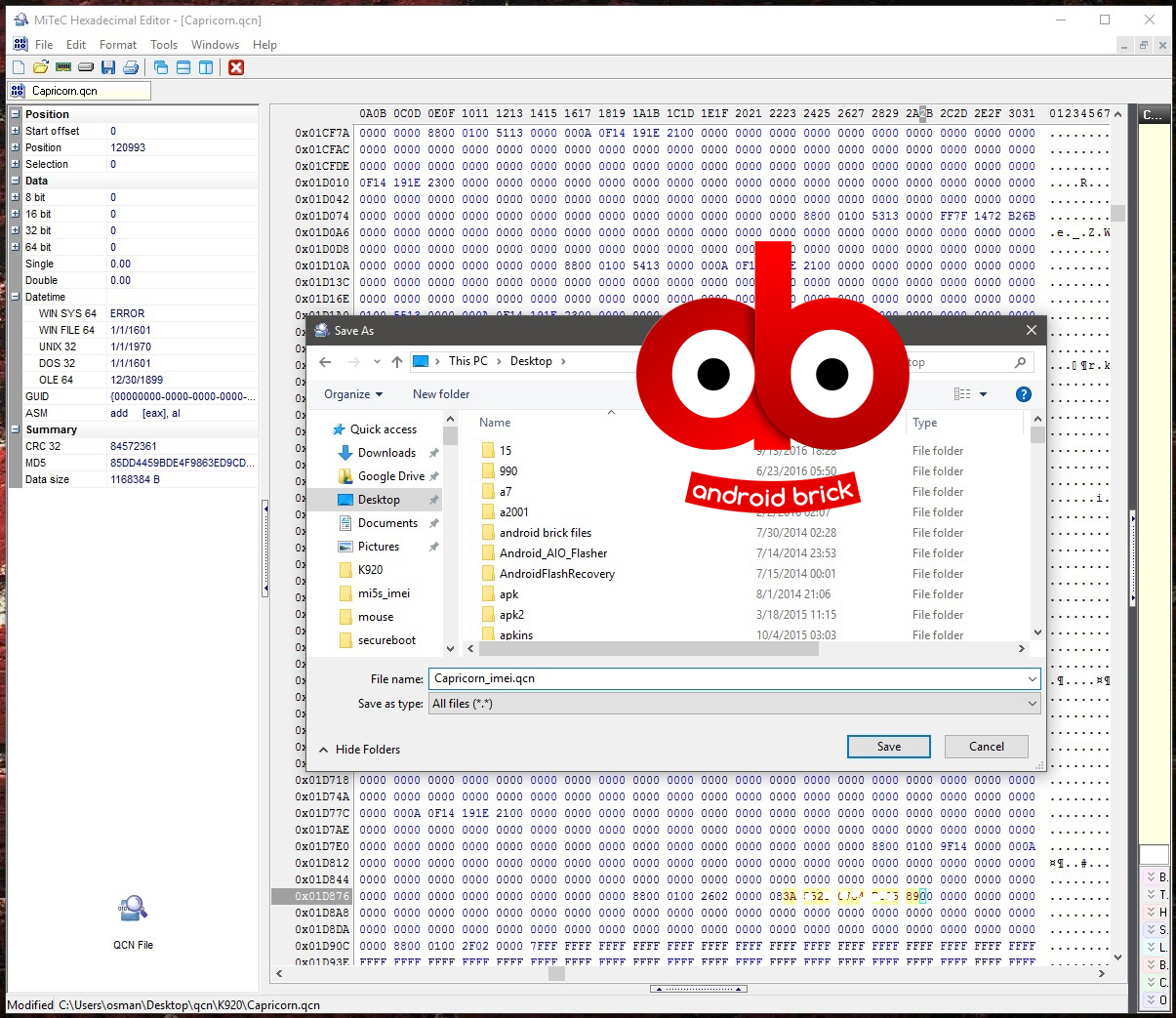Click the Save button in the dialog
The width and height of the screenshot is (1176, 1018).
pyautogui.click(x=888, y=747)
